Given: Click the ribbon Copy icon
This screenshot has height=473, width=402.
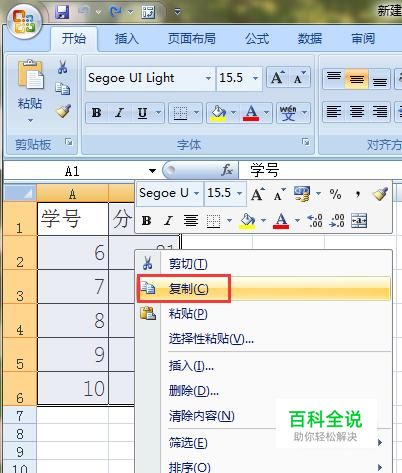Looking at the screenshot, I should [x=62, y=89].
